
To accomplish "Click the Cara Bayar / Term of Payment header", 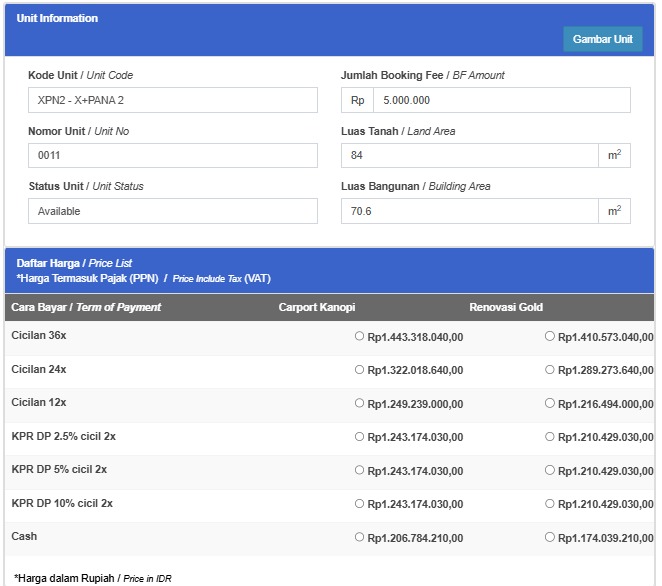I will (86, 307).
